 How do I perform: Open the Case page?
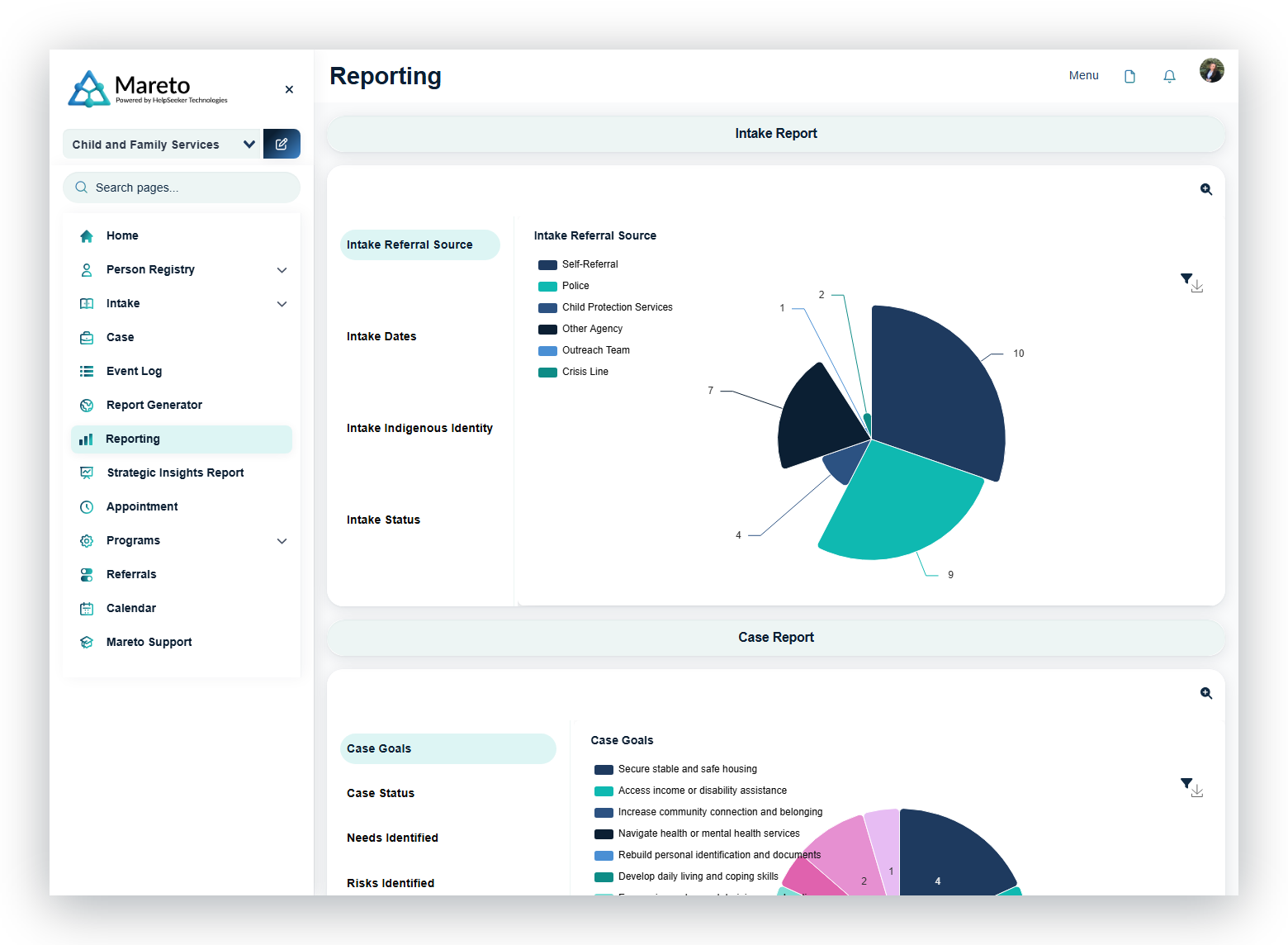120,337
